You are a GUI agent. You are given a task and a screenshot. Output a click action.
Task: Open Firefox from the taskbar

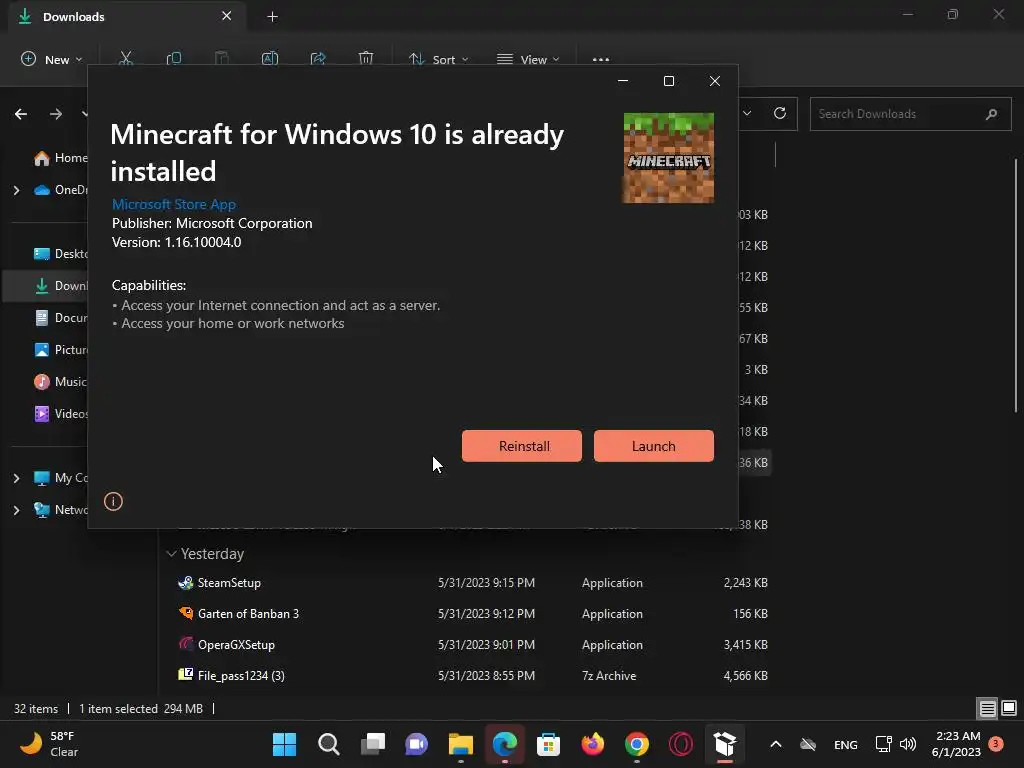592,744
